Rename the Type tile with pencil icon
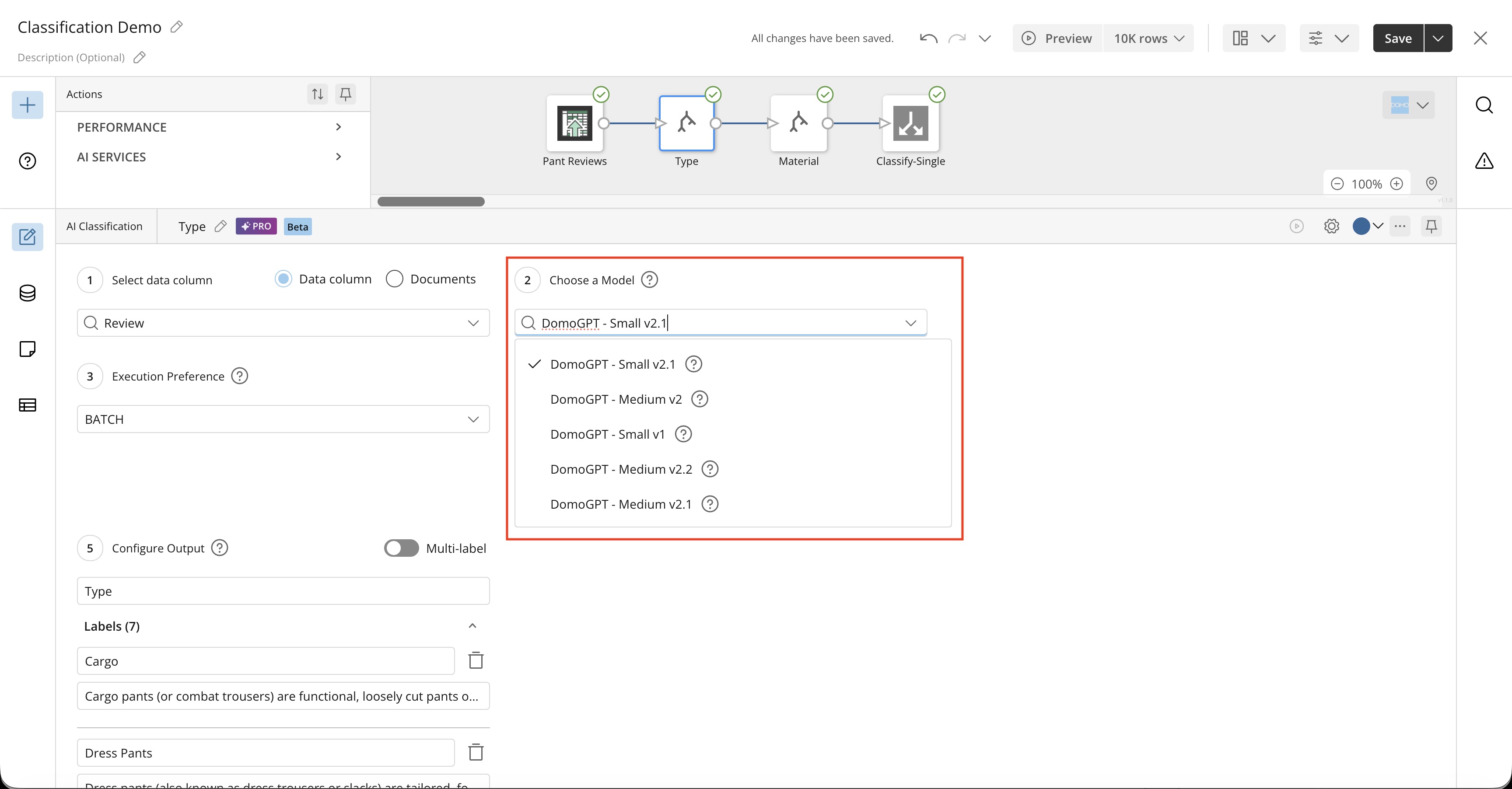Screen dimensions: 1512x789 click(x=220, y=226)
